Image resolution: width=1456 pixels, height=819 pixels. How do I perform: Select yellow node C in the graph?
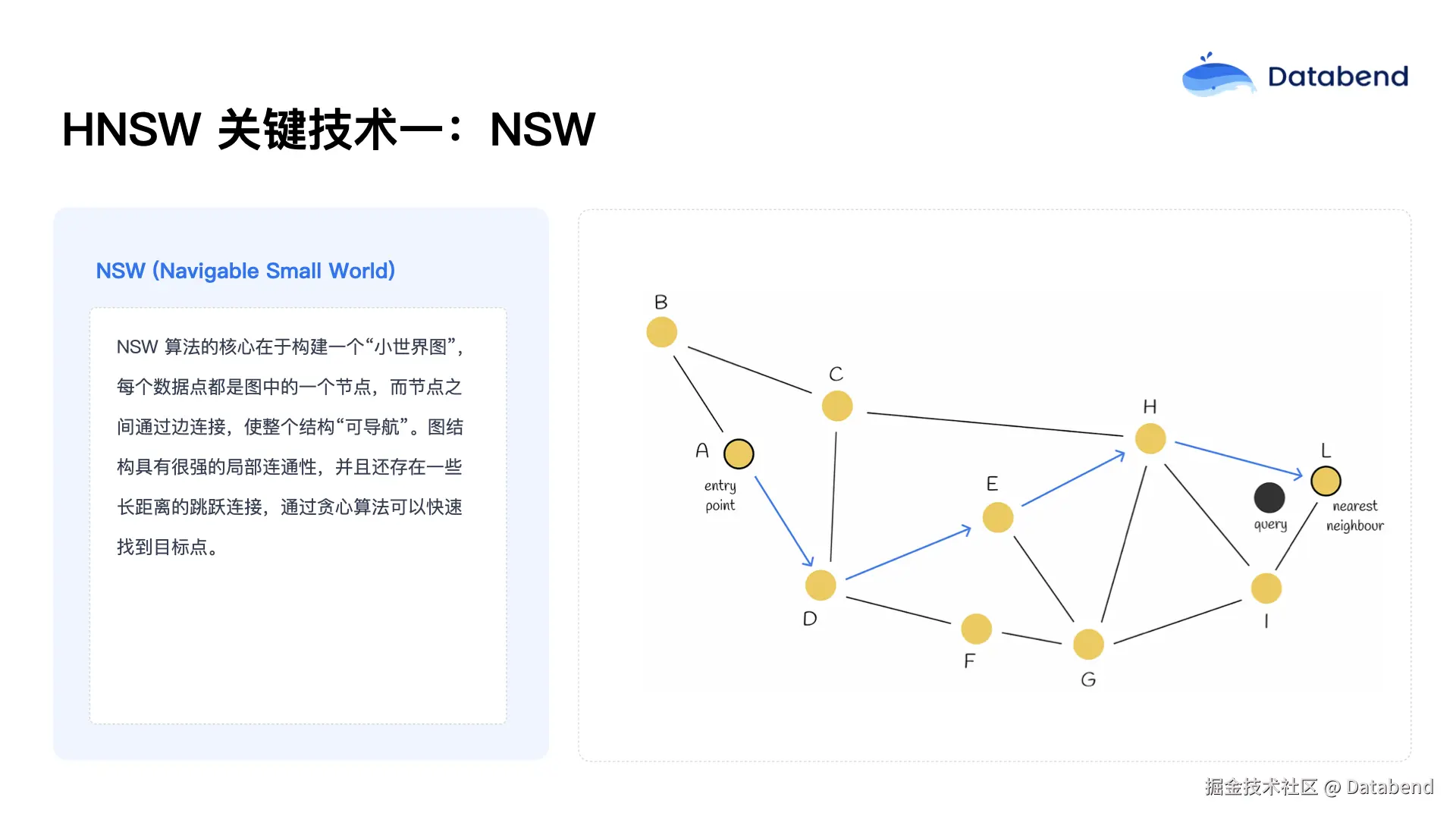[x=837, y=406]
